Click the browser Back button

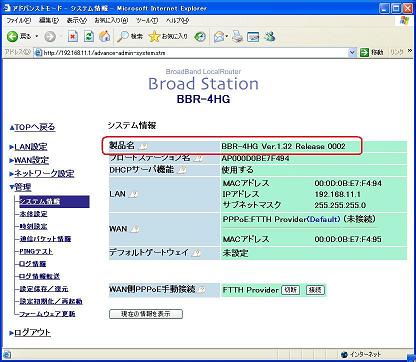point(19,36)
